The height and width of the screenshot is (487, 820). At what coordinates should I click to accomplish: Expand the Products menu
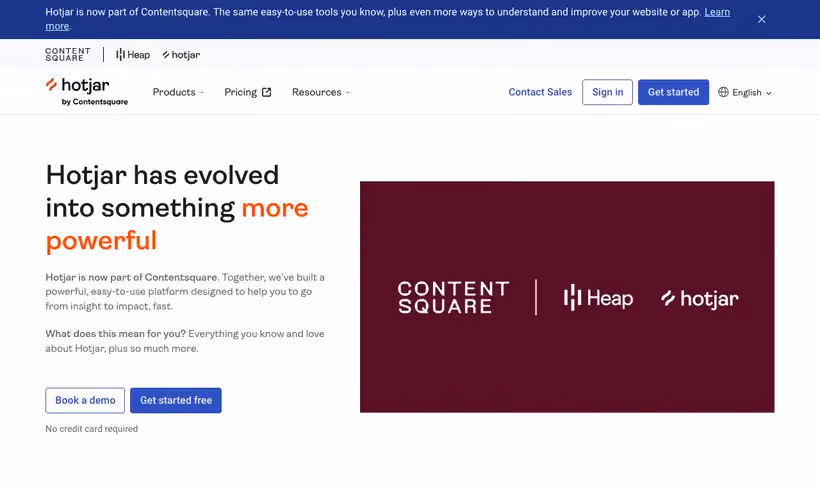[178, 92]
